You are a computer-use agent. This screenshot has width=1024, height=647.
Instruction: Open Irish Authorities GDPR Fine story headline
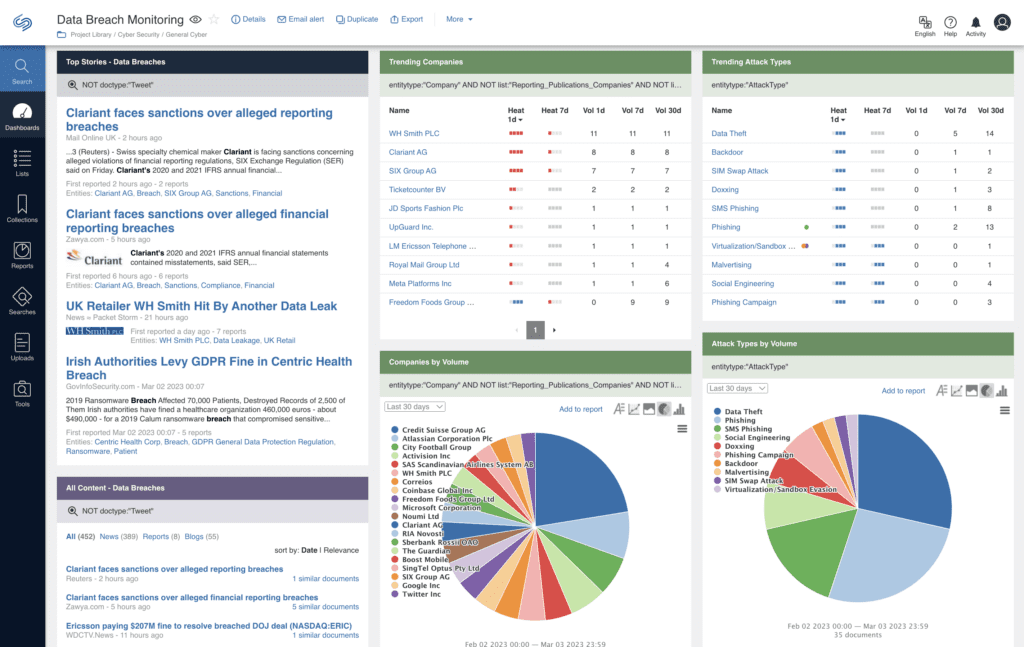click(x=209, y=368)
